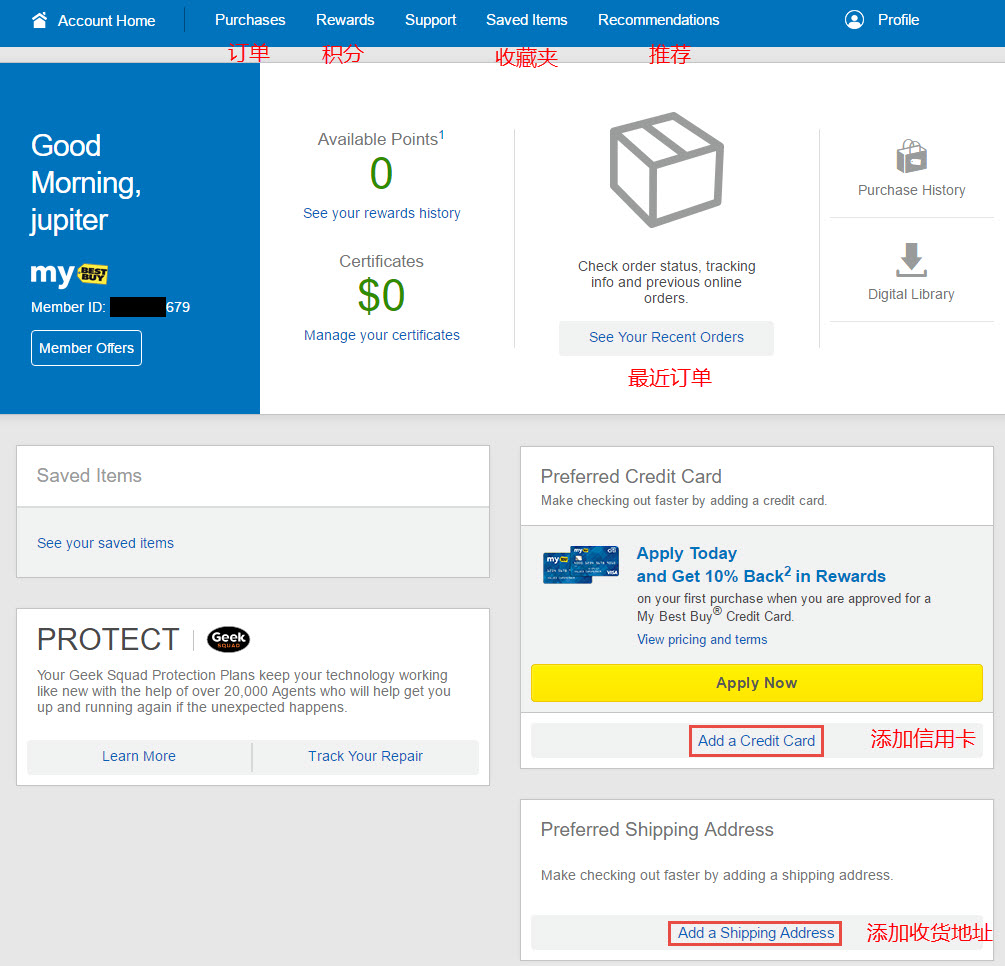
Task: Click the Preferred Credit Card heading
Action: 631,476
